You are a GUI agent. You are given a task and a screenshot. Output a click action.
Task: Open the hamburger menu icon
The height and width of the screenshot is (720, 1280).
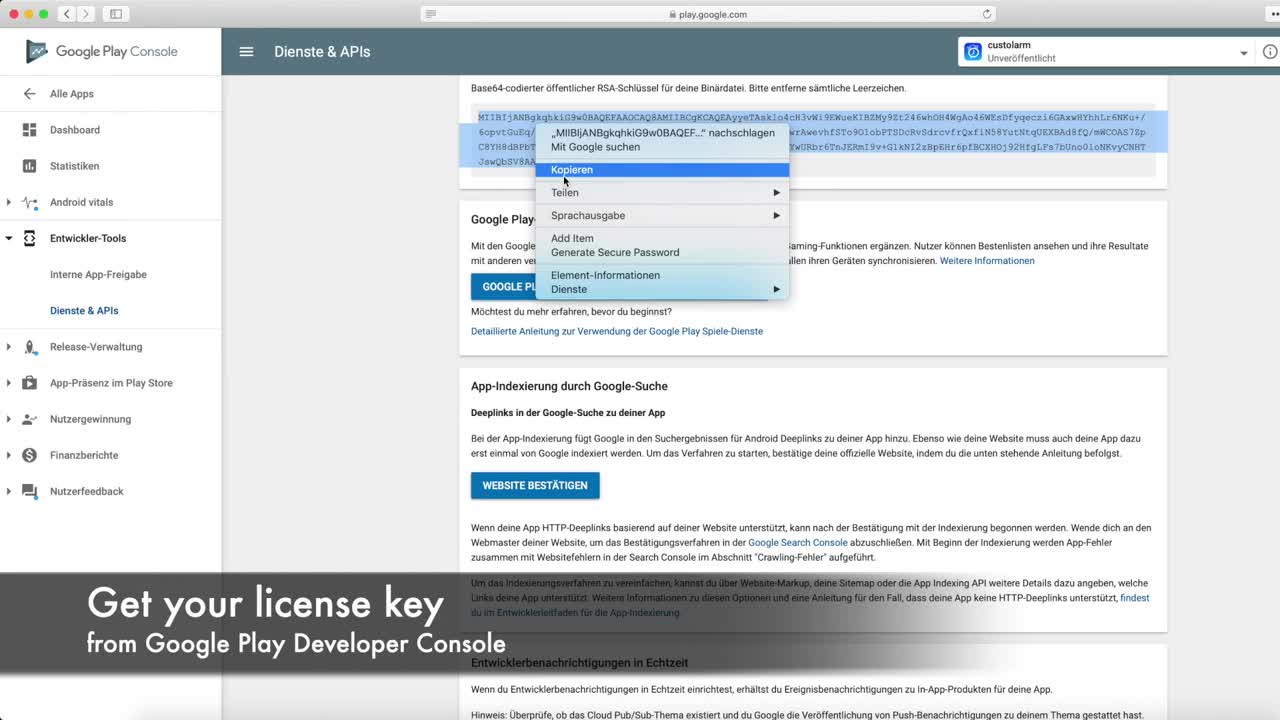point(246,52)
